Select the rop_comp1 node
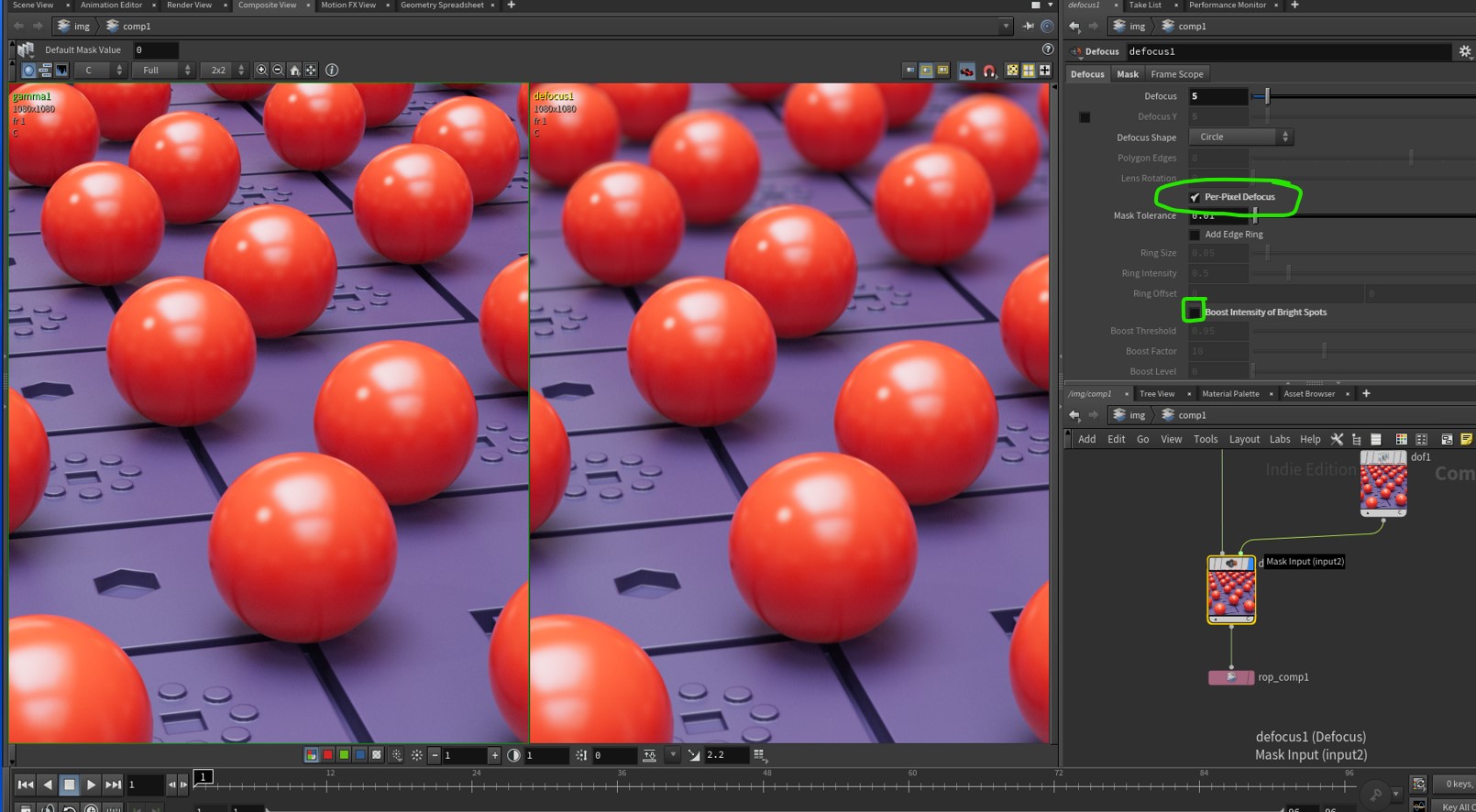The width and height of the screenshot is (1476, 812). 1230,677
